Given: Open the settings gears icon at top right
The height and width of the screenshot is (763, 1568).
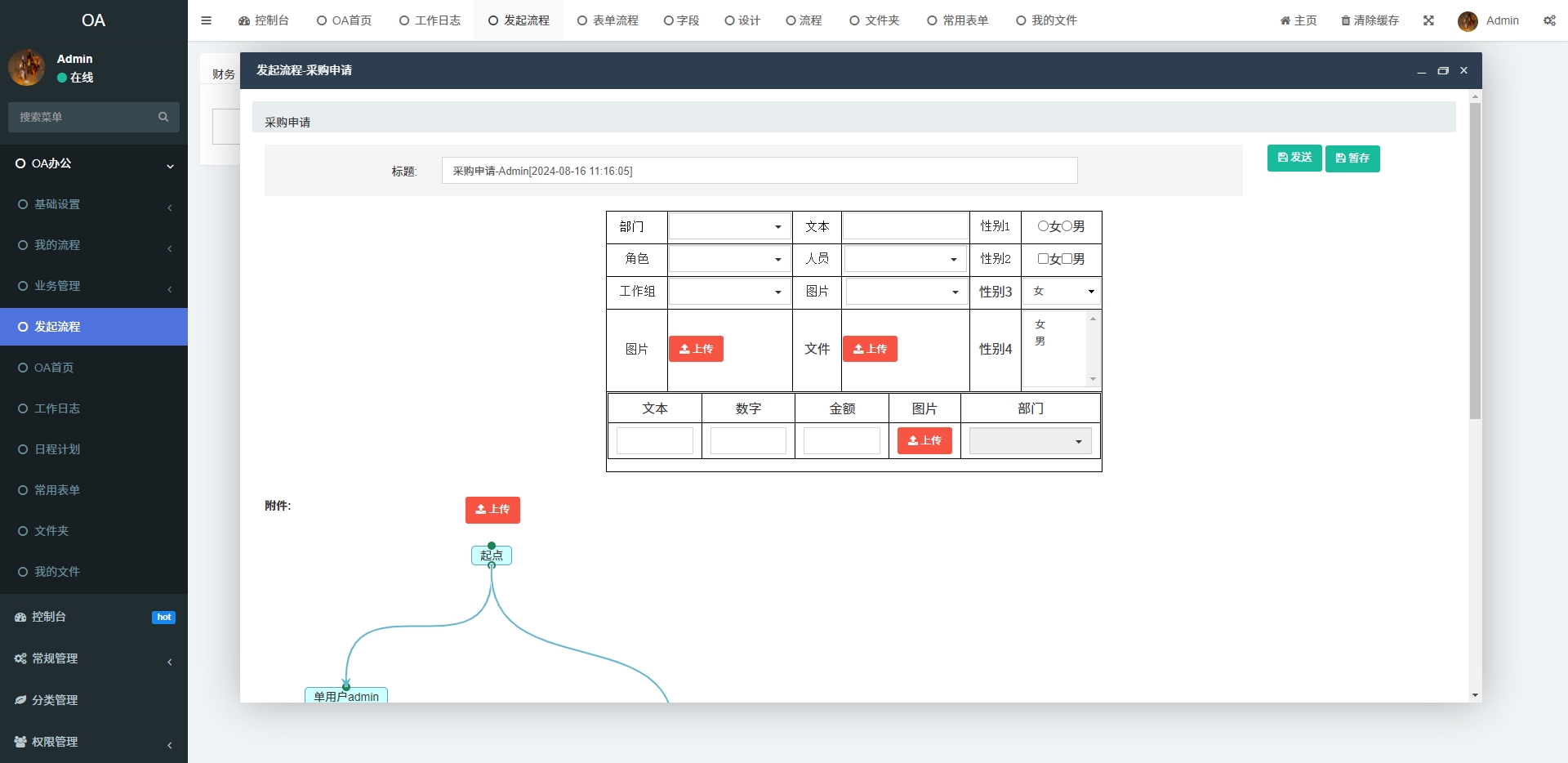Looking at the screenshot, I should (x=1549, y=20).
